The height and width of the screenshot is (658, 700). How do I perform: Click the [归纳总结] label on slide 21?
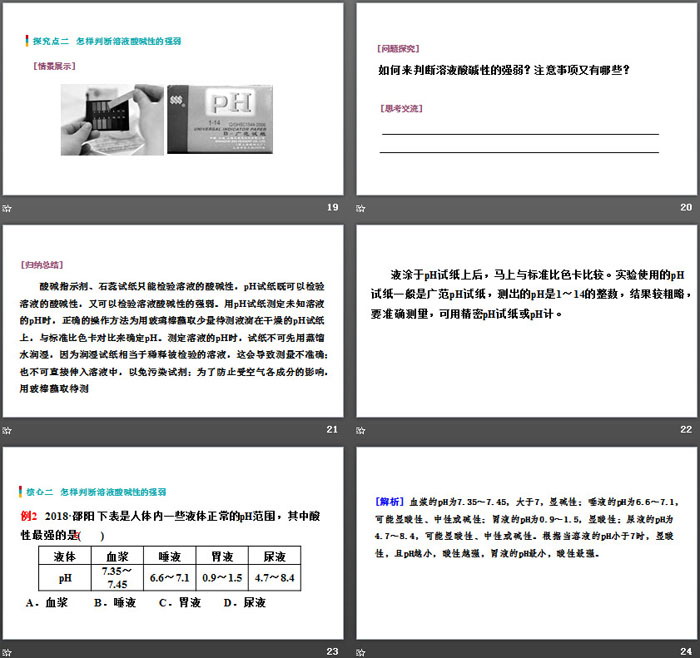(x=41, y=265)
